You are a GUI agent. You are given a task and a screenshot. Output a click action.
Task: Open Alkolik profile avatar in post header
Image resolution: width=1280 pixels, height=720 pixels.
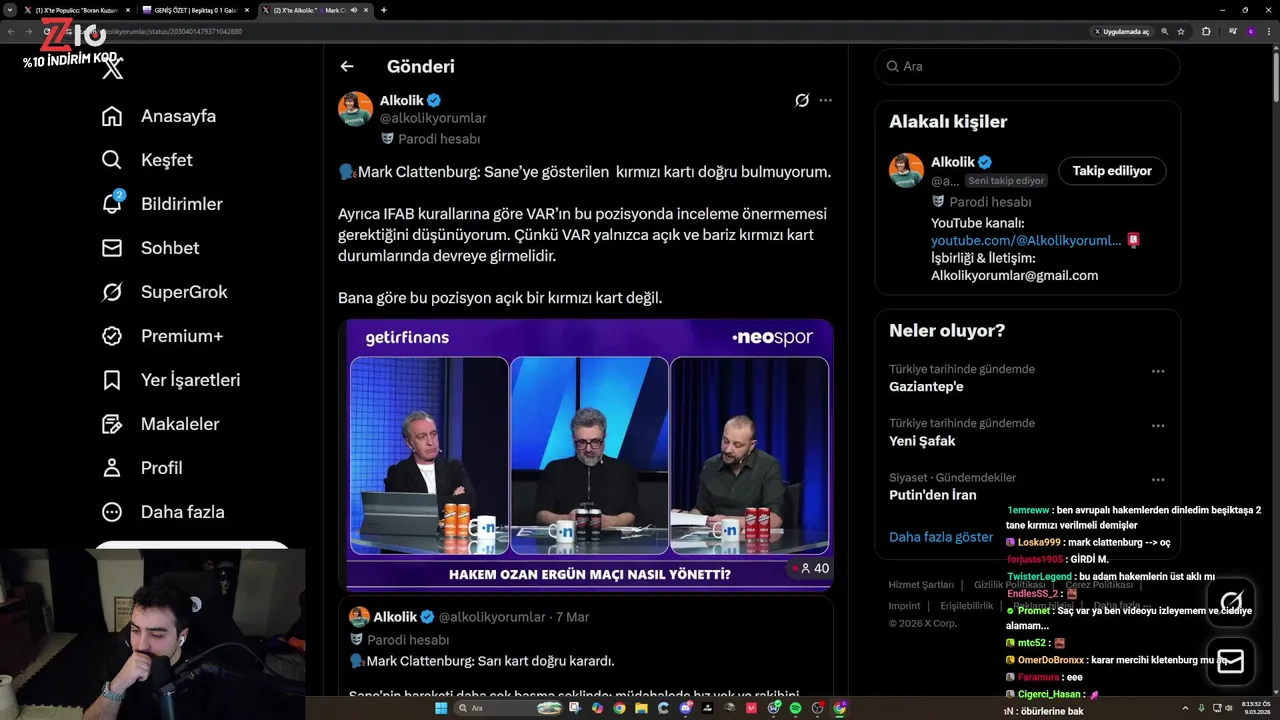coord(355,109)
